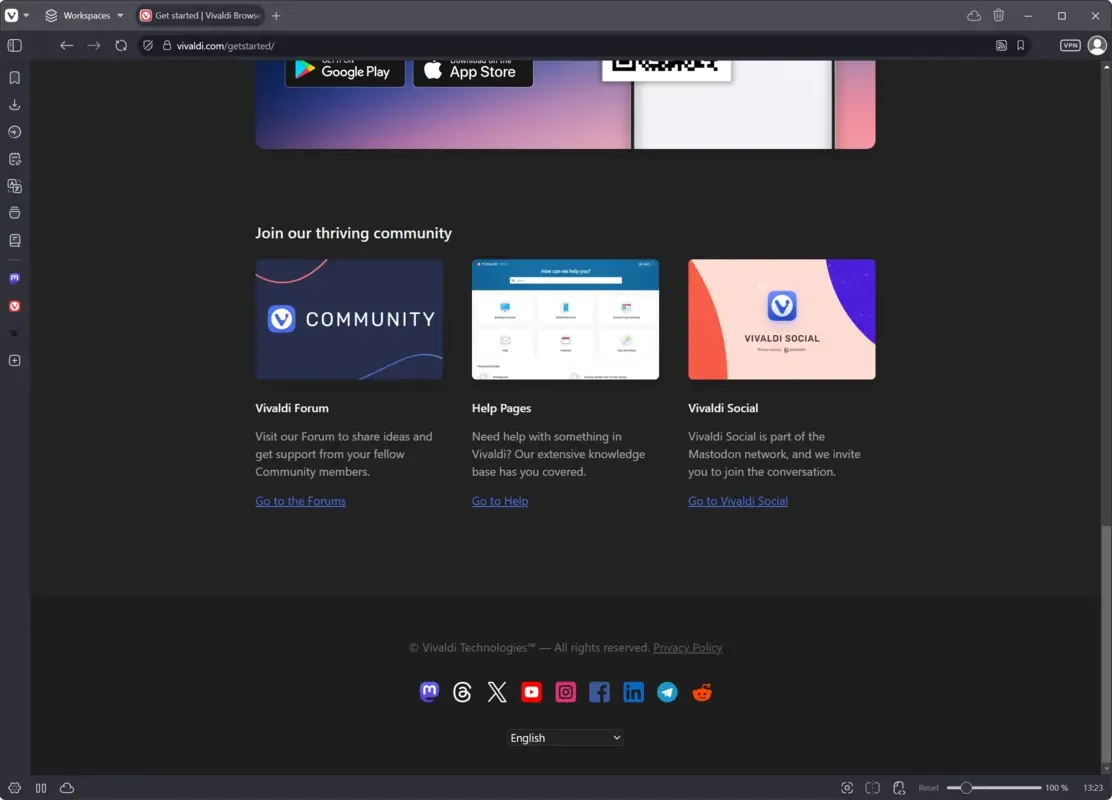Open the English language selector

point(565,737)
